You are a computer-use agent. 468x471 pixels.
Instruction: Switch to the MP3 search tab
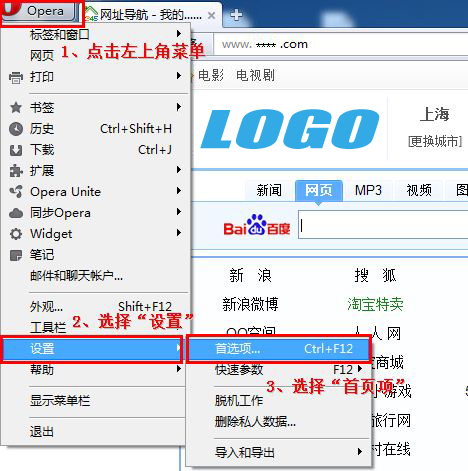pyautogui.click(x=368, y=190)
